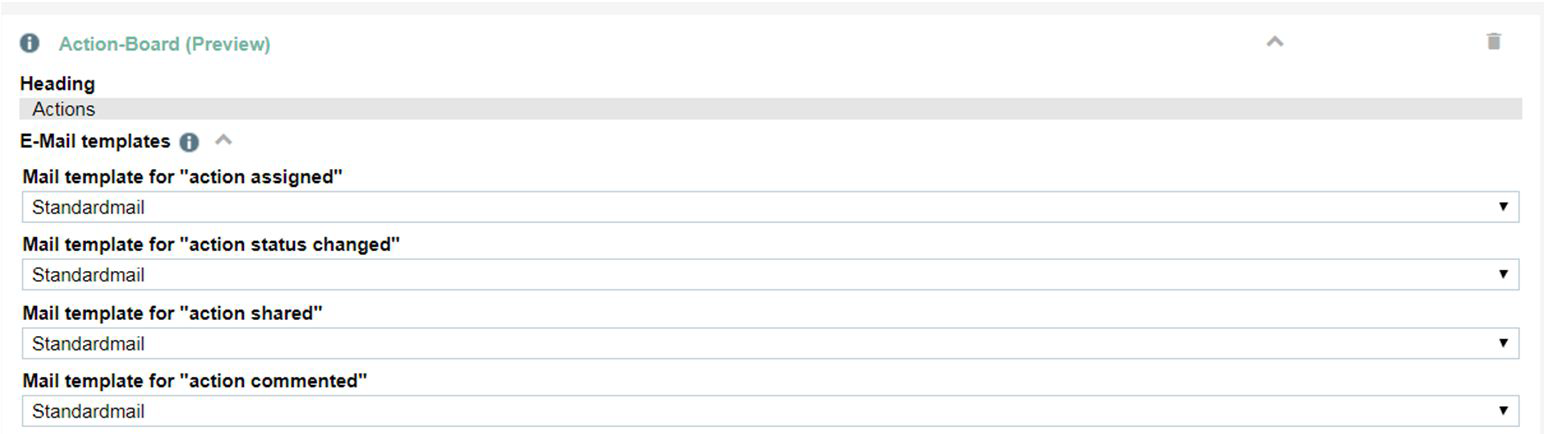Click the 'Mail template for "action commented"' label

click(x=195, y=381)
